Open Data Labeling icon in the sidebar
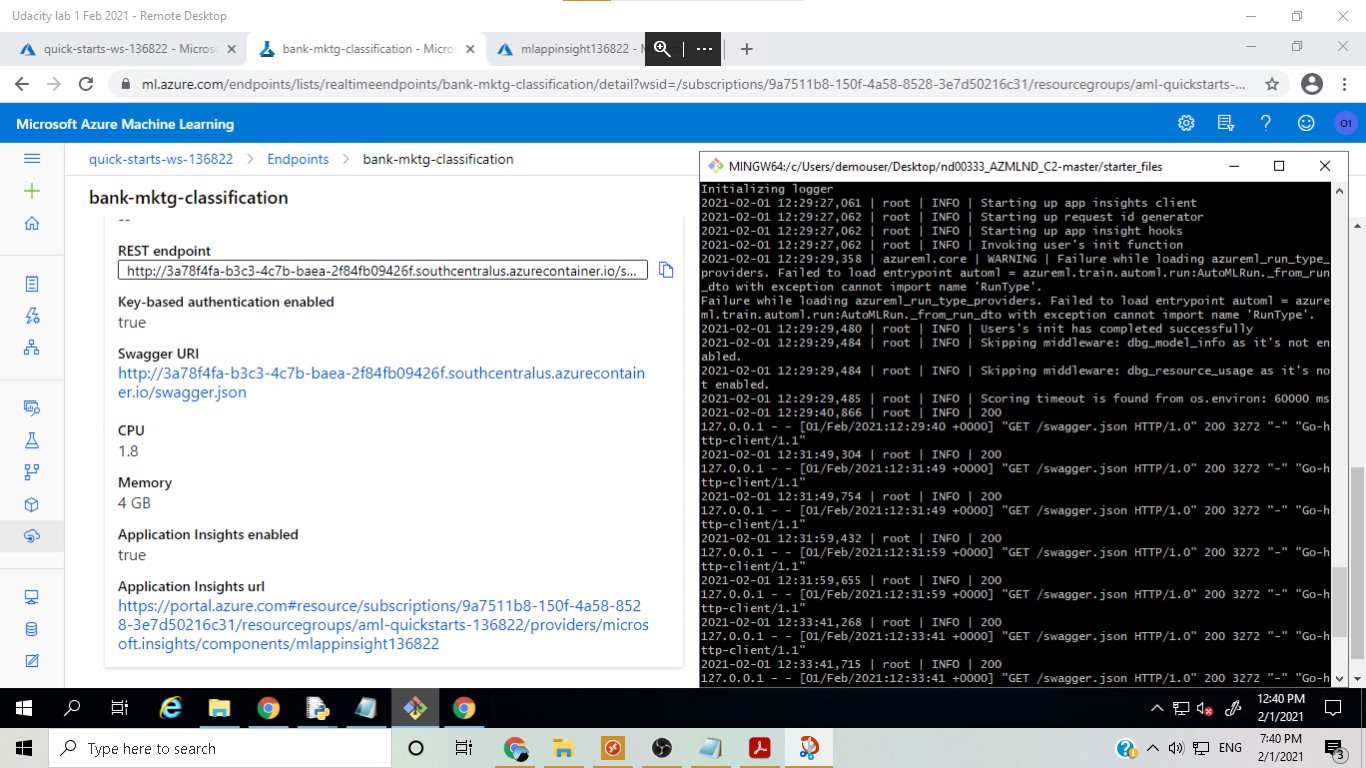The image size is (1366, 768). click(x=32, y=661)
